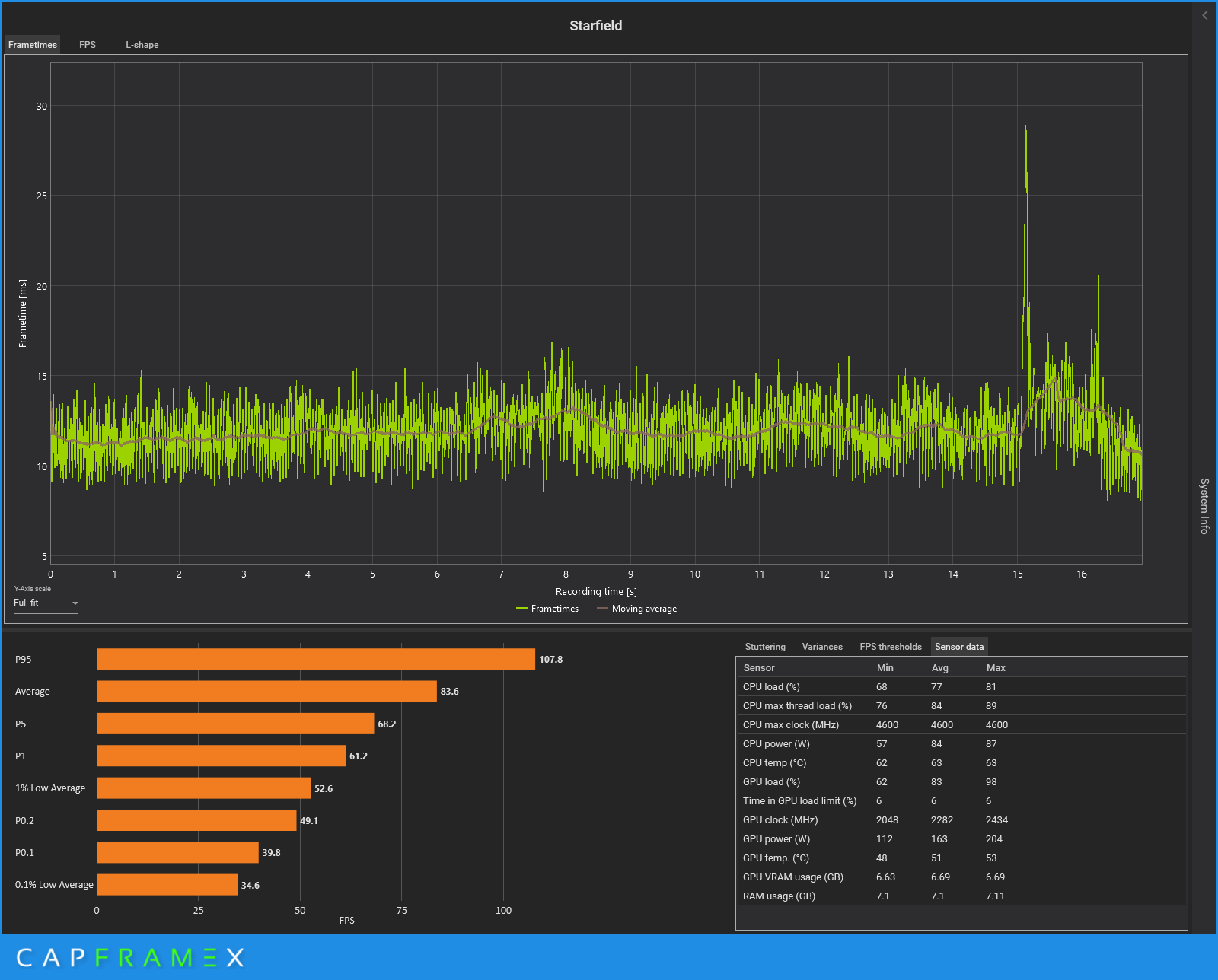Click the Average FPS bar
Viewport: 1218px width, 980px height.
266,691
